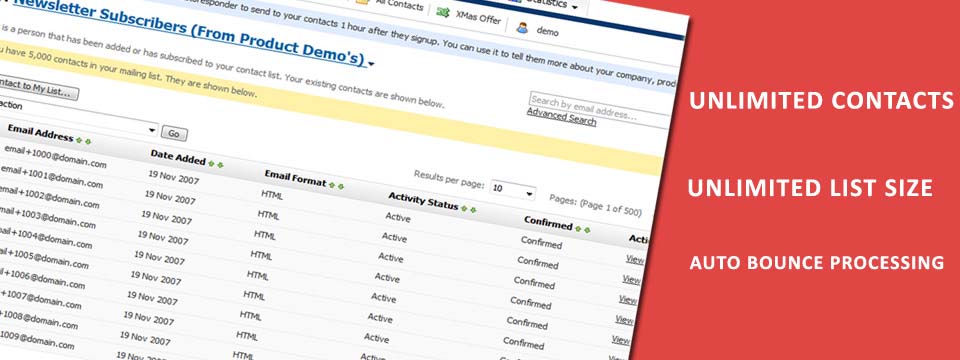Click the XMas Offer green icon

point(443,13)
